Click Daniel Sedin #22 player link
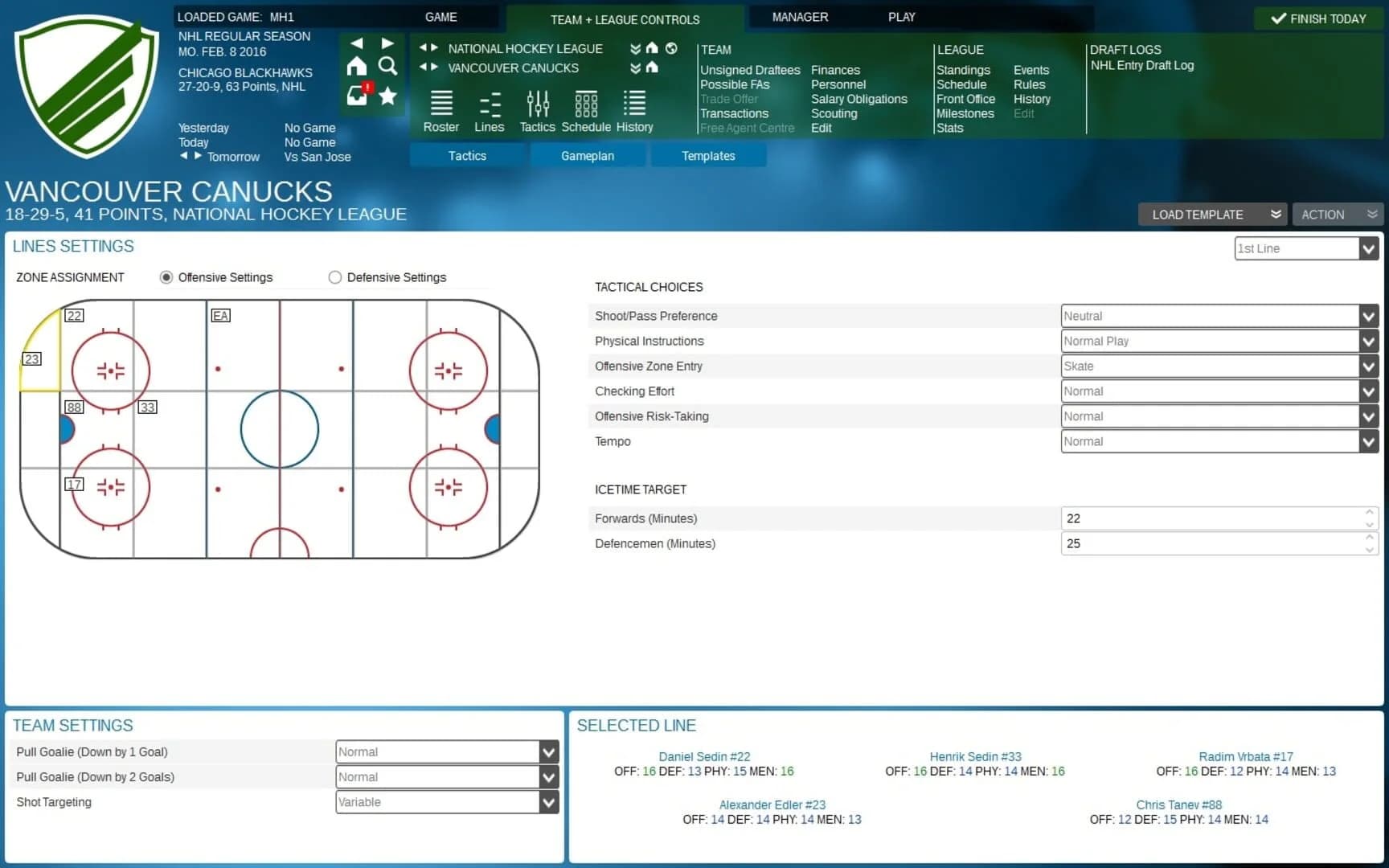This screenshot has width=1389, height=868. pyautogui.click(x=704, y=756)
